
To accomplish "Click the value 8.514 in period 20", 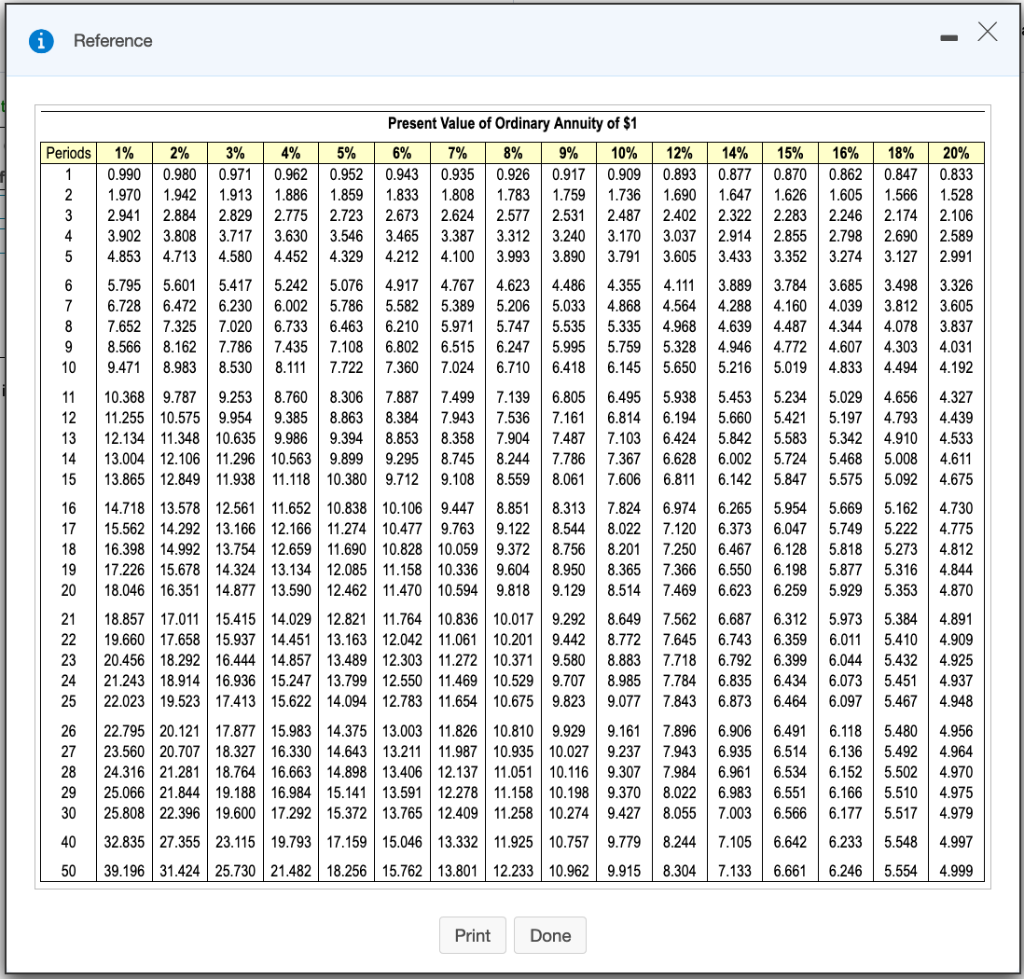I will [624, 590].
